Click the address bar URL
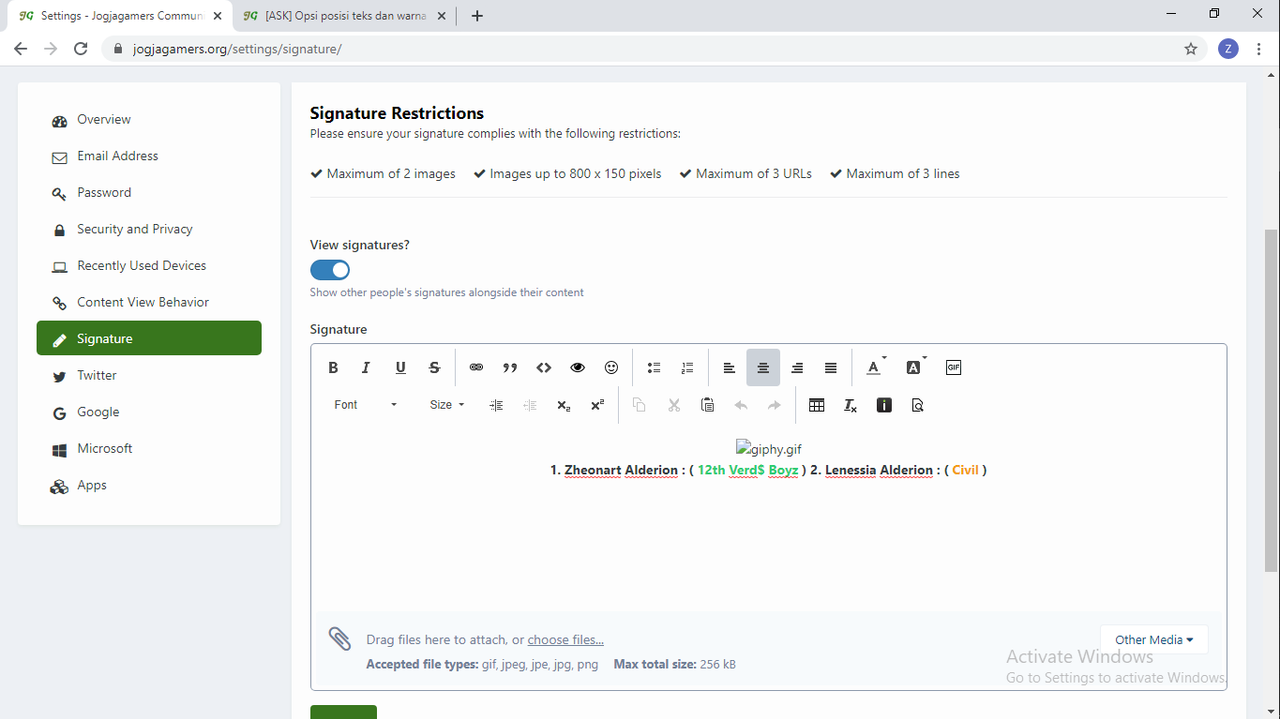1280x719 pixels. point(237,48)
